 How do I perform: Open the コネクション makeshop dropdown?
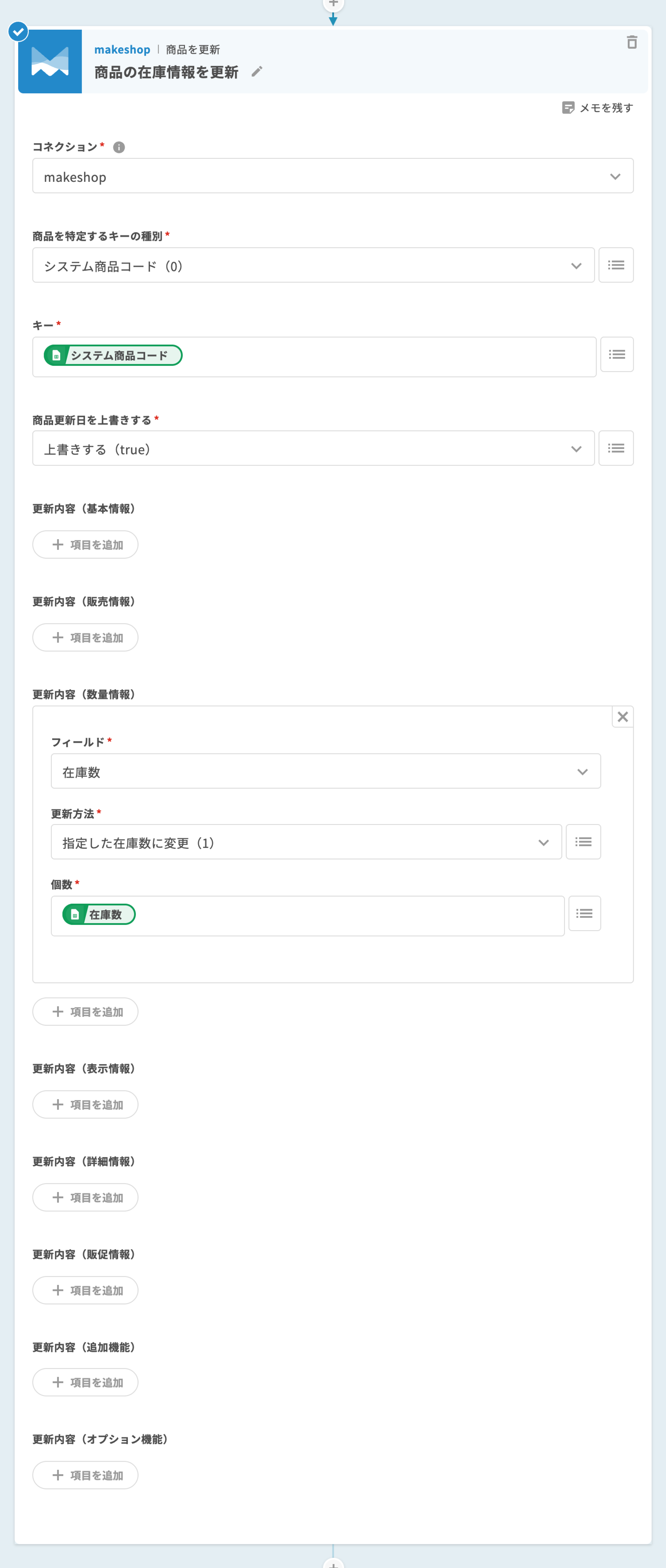pyautogui.click(x=332, y=177)
